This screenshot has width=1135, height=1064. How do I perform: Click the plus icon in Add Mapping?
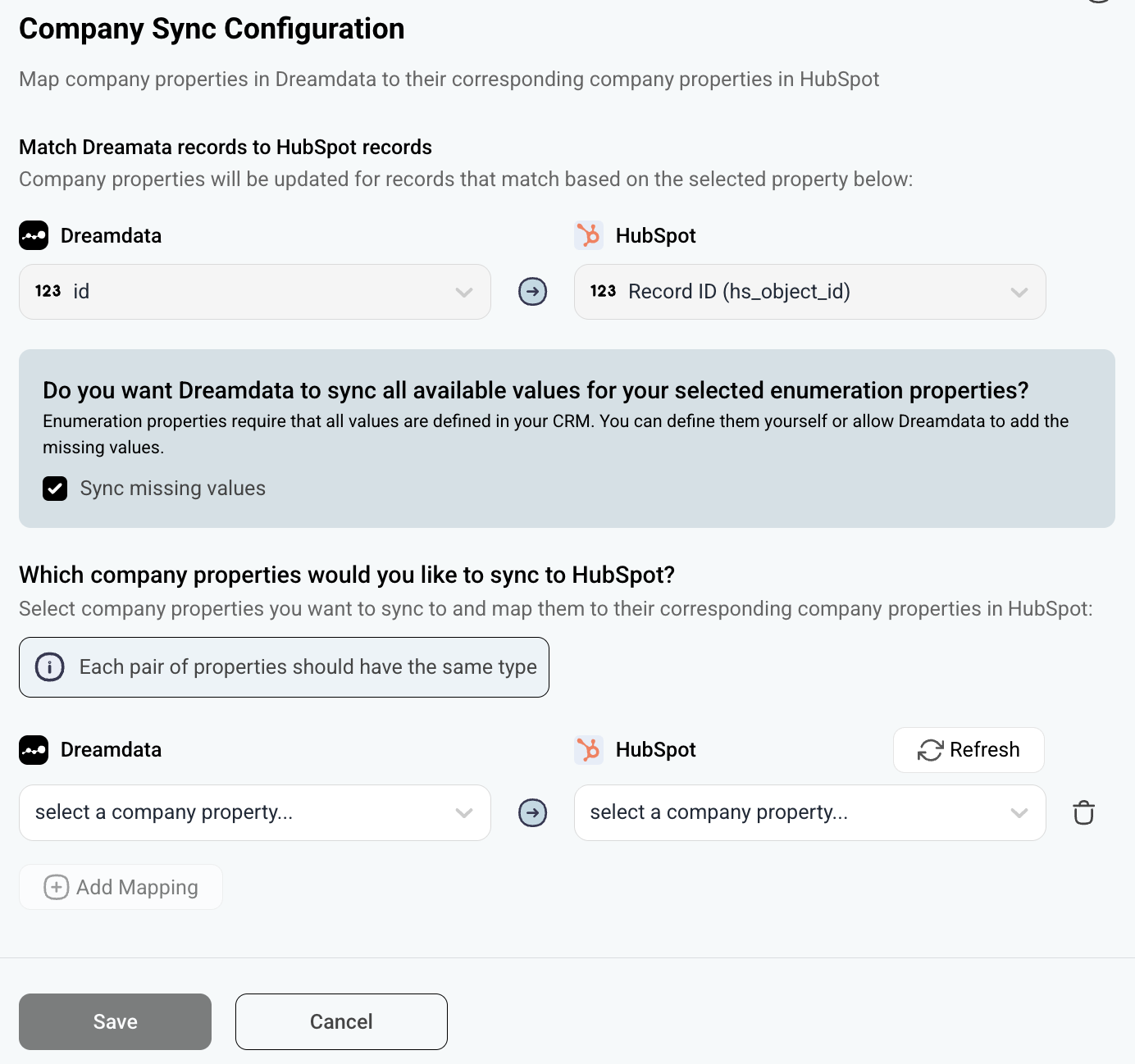[56, 887]
